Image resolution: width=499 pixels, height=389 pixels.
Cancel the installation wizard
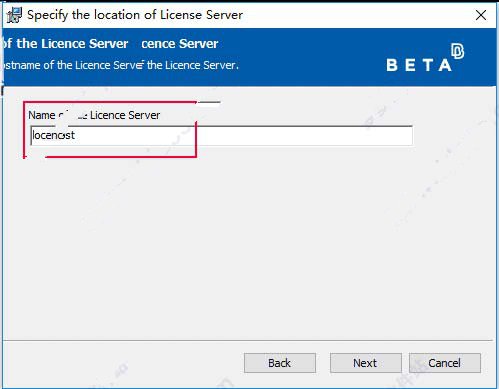445,363
